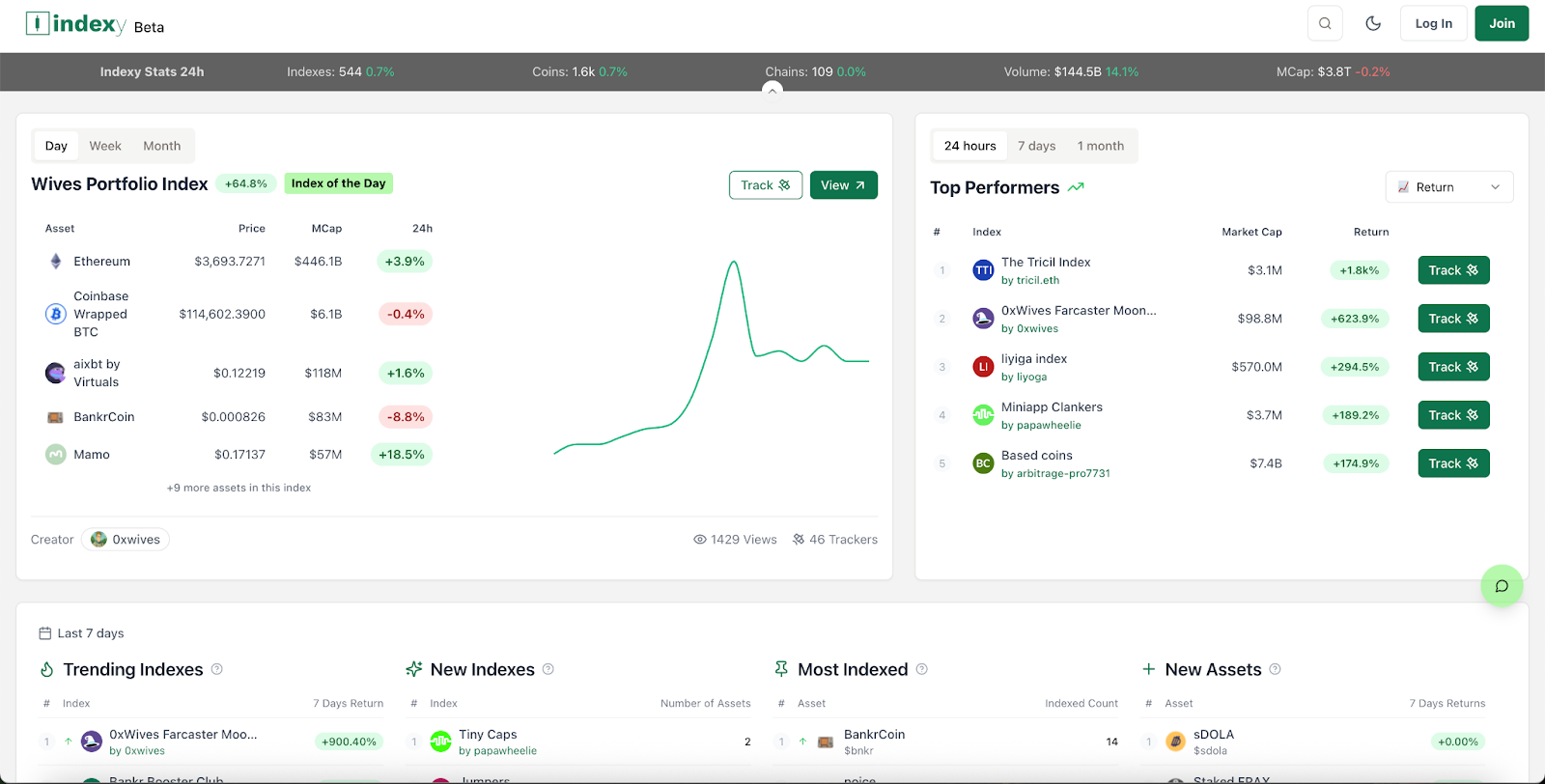1545x784 pixels.
Task: Open Miniapp Clankers avatar
Action: (983, 415)
